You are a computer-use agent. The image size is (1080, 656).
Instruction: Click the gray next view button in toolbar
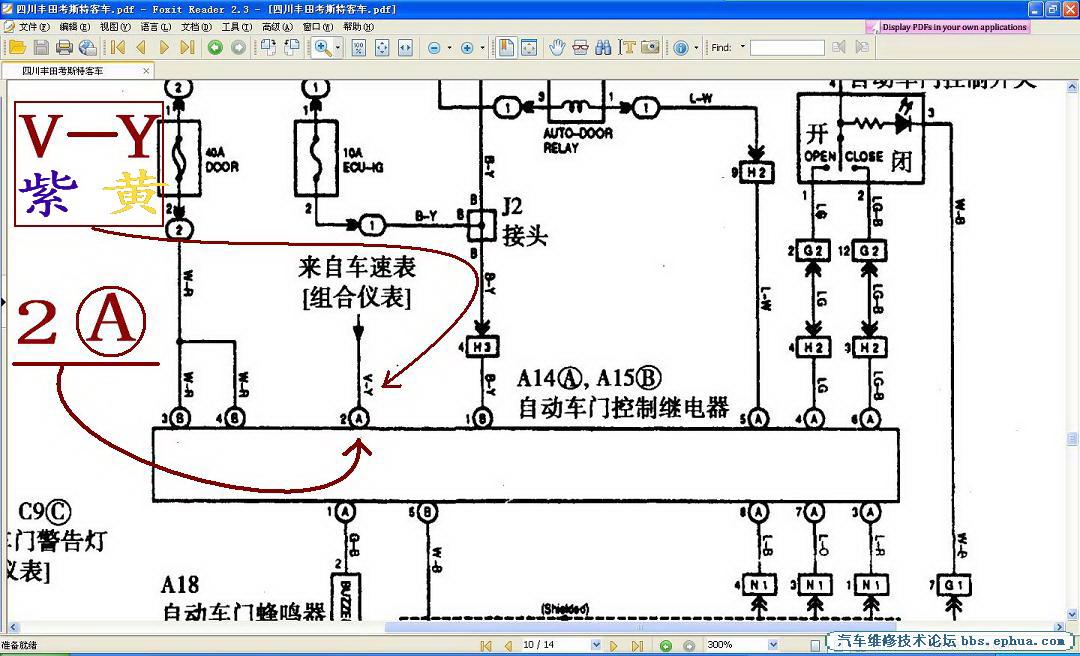(x=238, y=48)
